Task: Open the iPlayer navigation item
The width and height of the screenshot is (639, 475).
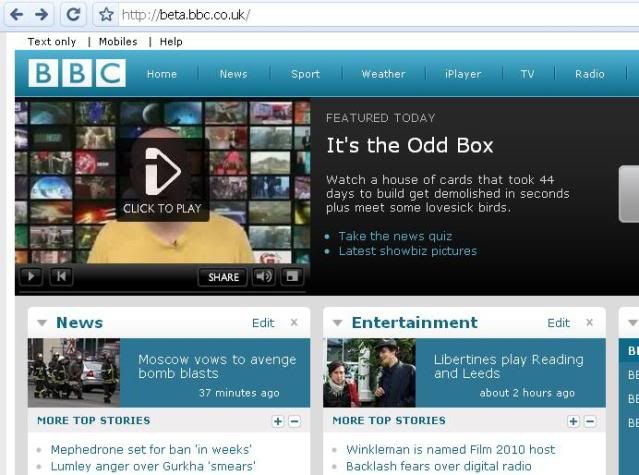Action: tap(463, 74)
